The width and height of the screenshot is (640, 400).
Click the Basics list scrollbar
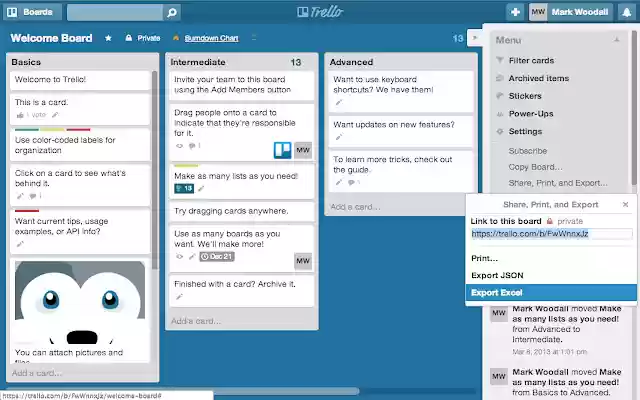click(155, 170)
